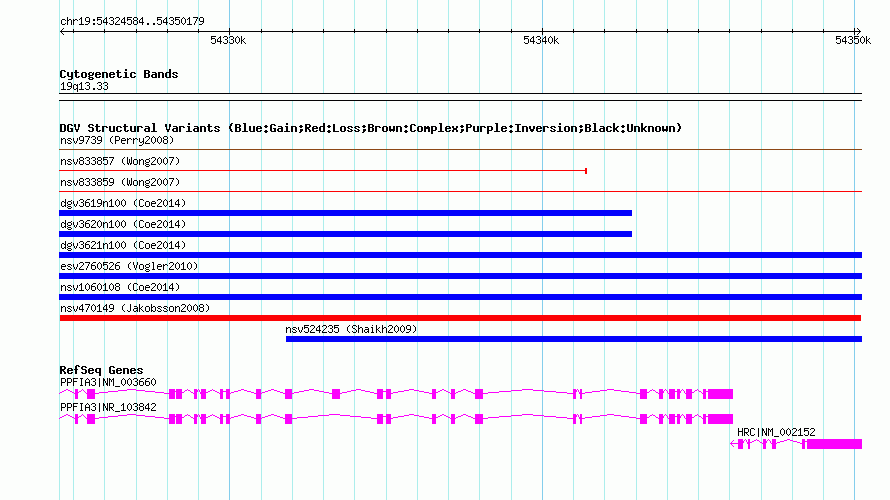Select the blue dgv3621n100 gain bar

(x=460, y=255)
